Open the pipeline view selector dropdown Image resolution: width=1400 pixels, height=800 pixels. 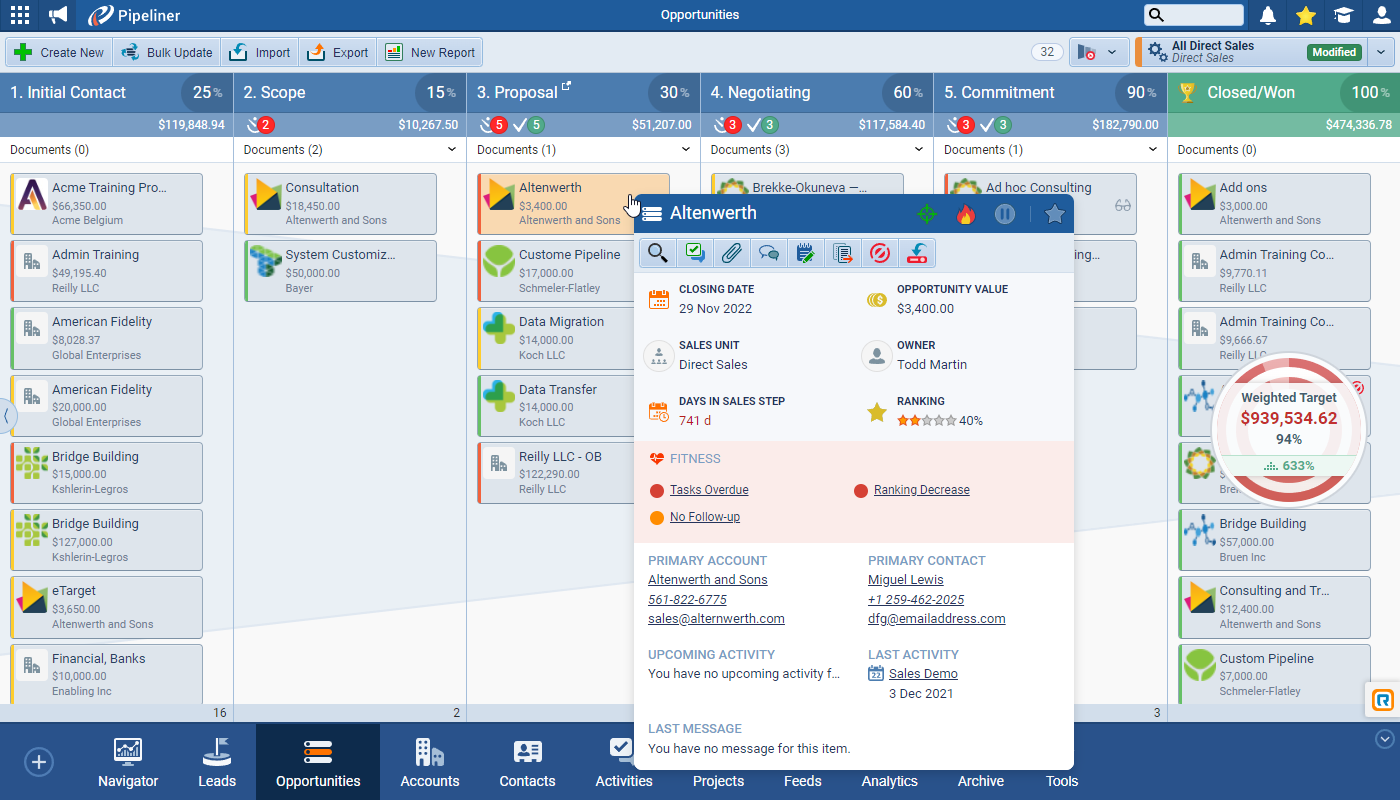1099,52
